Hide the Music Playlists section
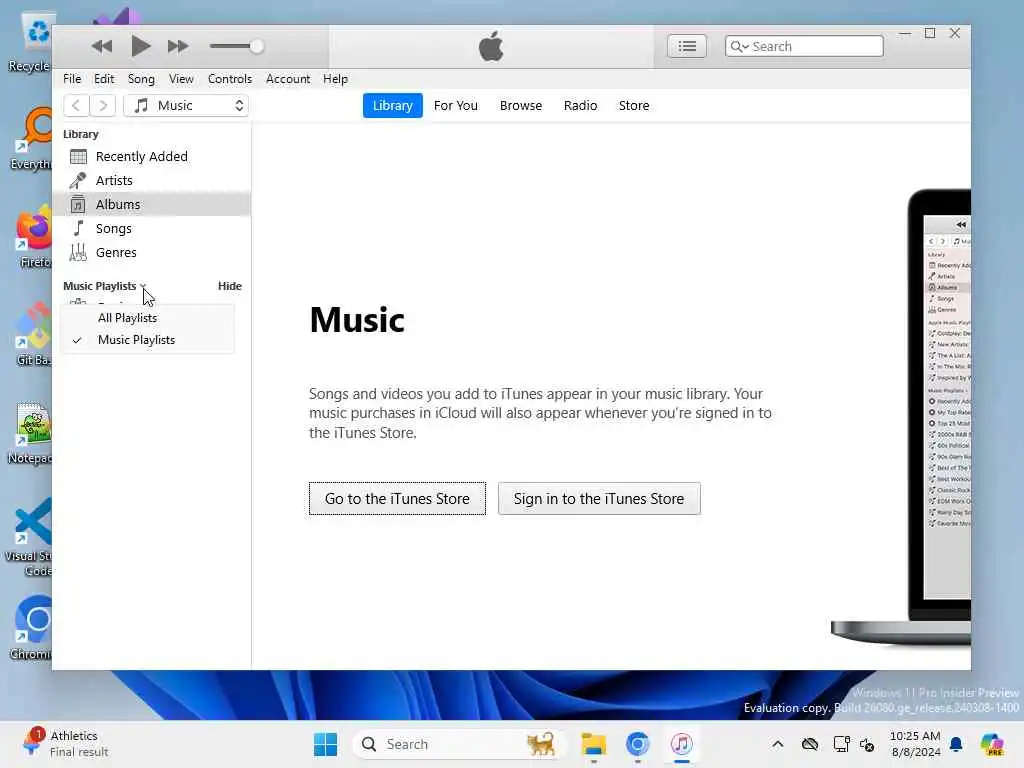This screenshot has height=768, width=1024. tap(230, 286)
